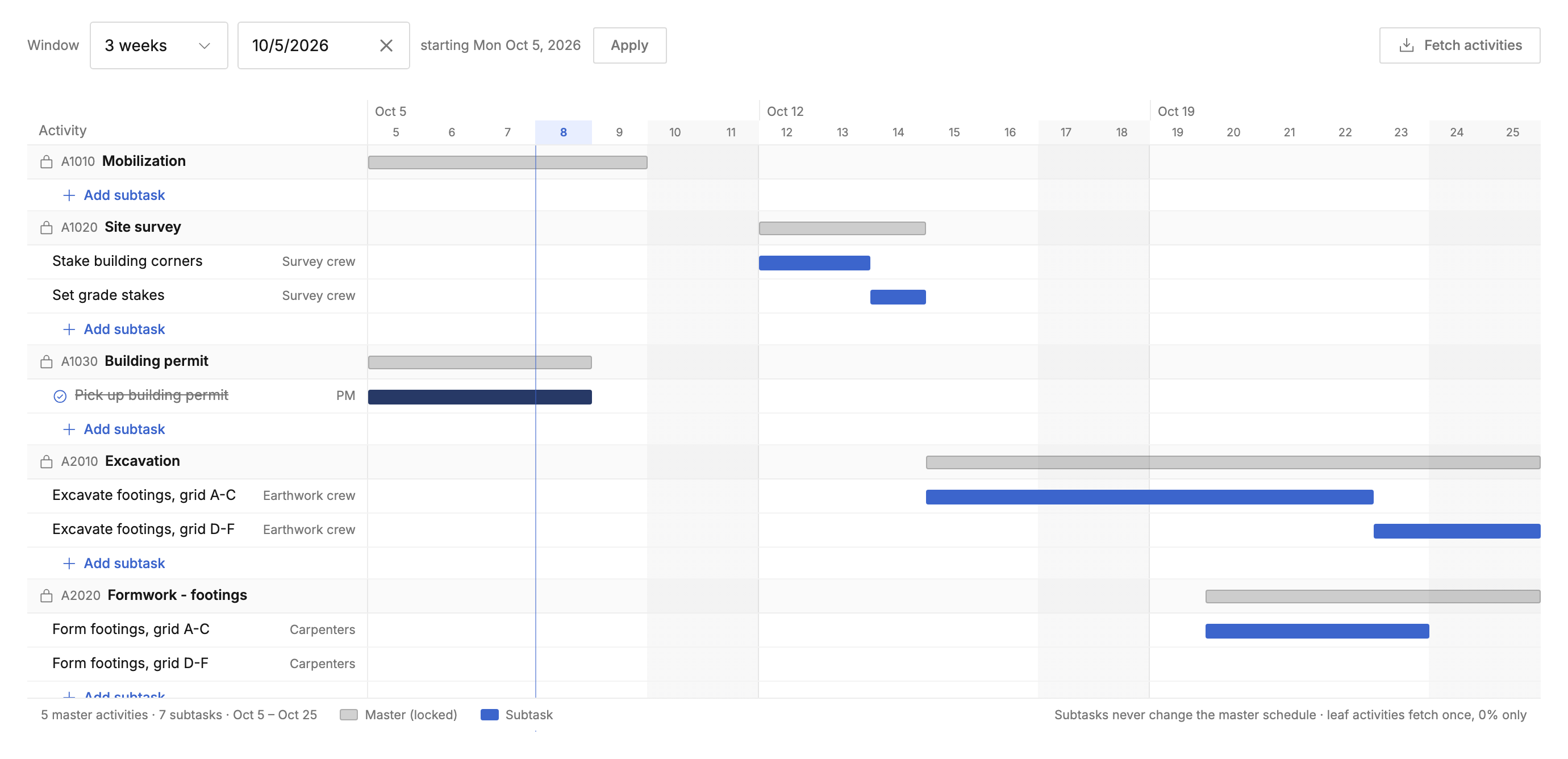This screenshot has height=759, width=1568.
Task: Open the Window duration dropdown showing 3 weeks
Action: 159,45
